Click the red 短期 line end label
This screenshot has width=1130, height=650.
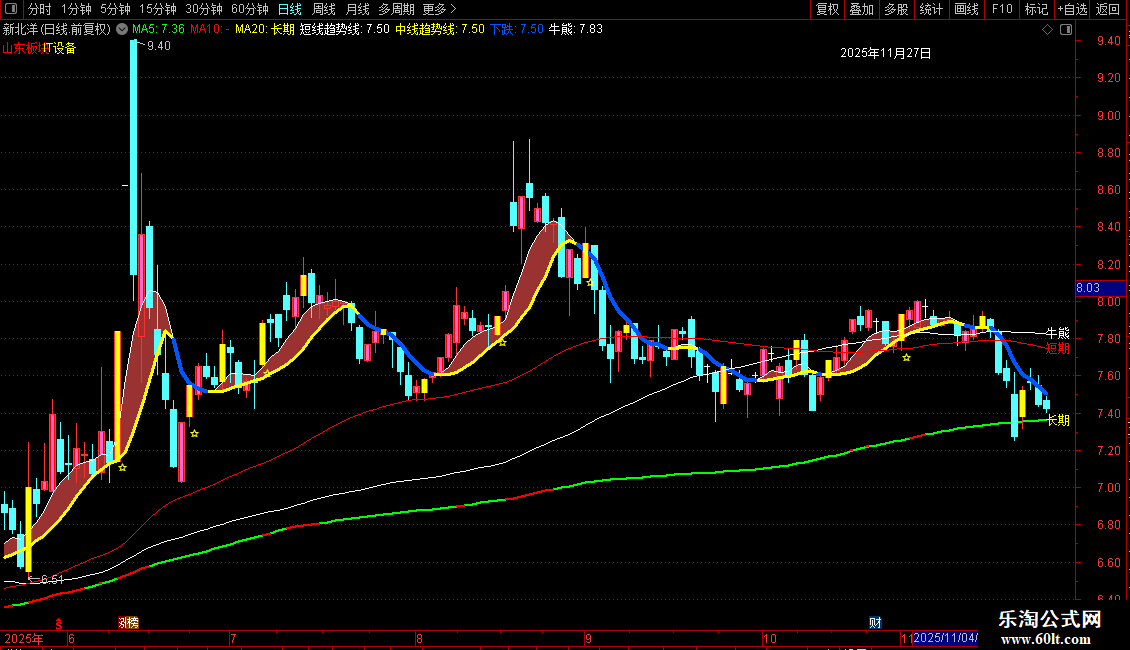point(1057,348)
